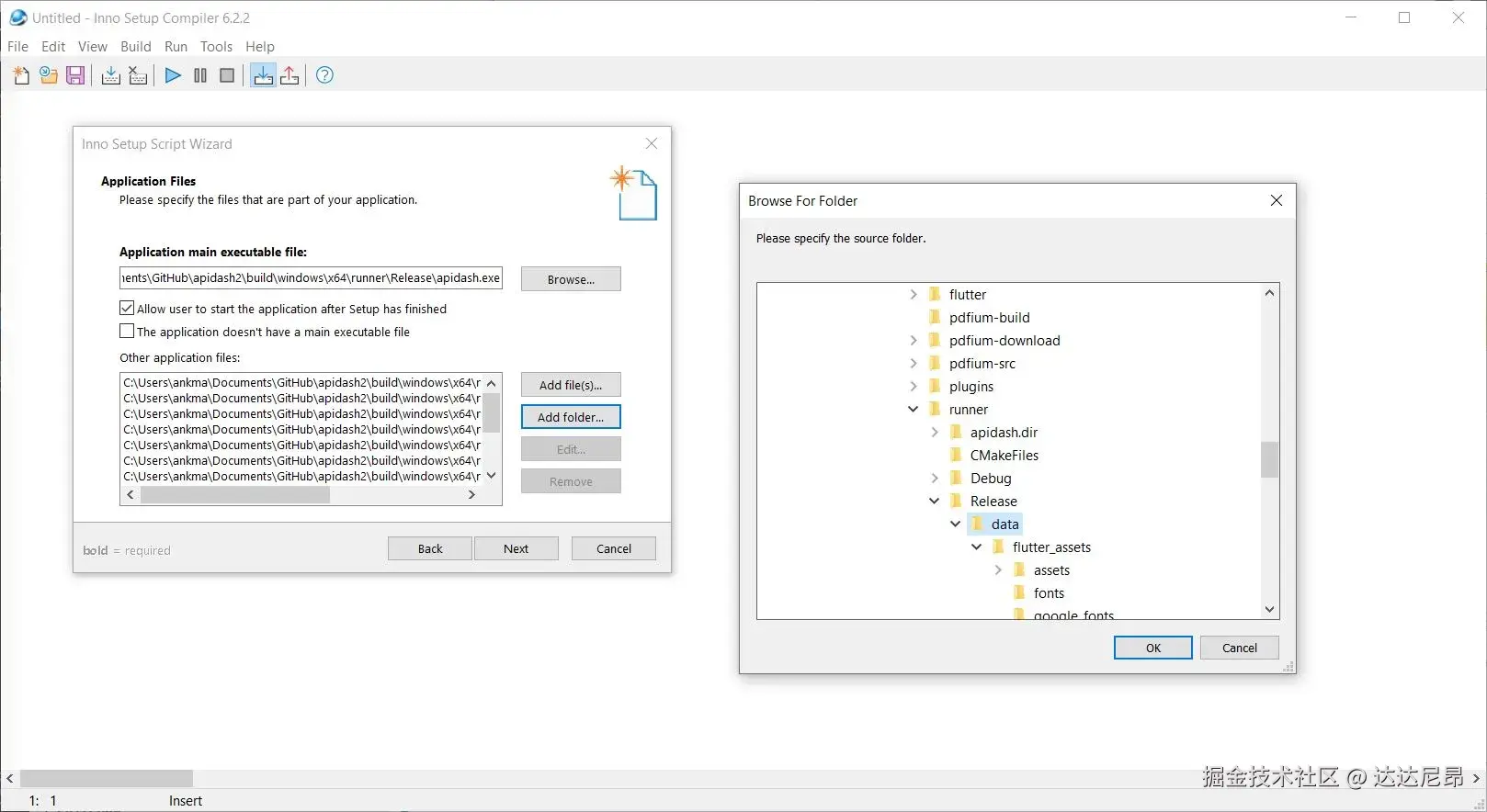The width and height of the screenshot is (1487, 812).
Task: Collapse the Release folder node
Action: [x=934, y=501]
